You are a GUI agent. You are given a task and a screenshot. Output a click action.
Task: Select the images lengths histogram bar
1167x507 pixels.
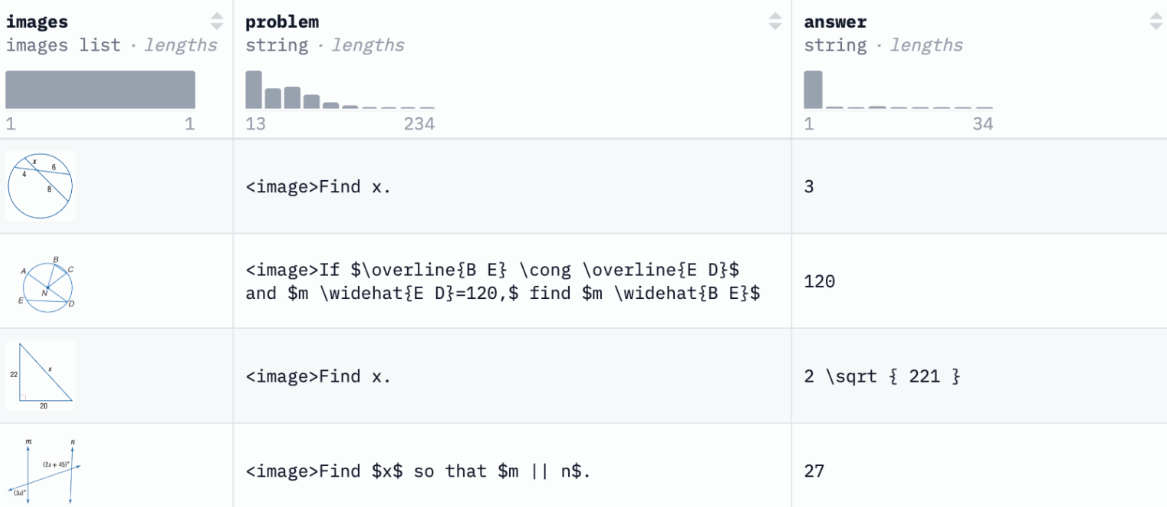point(100,89)
